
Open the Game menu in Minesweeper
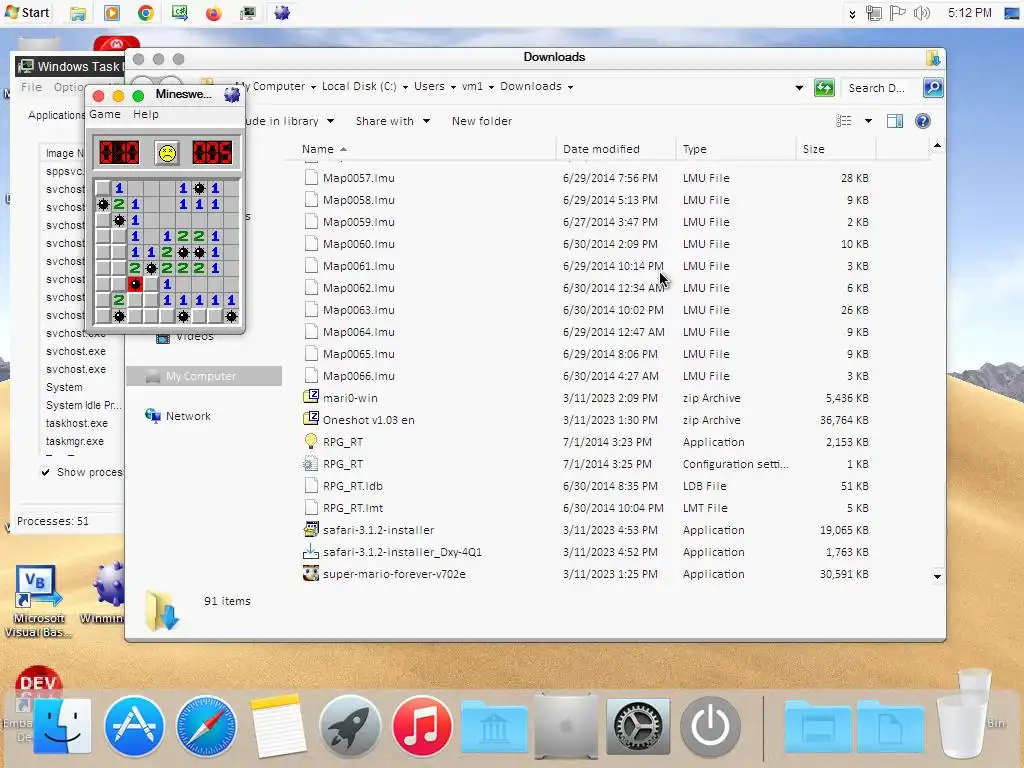(x=105, y=114)
